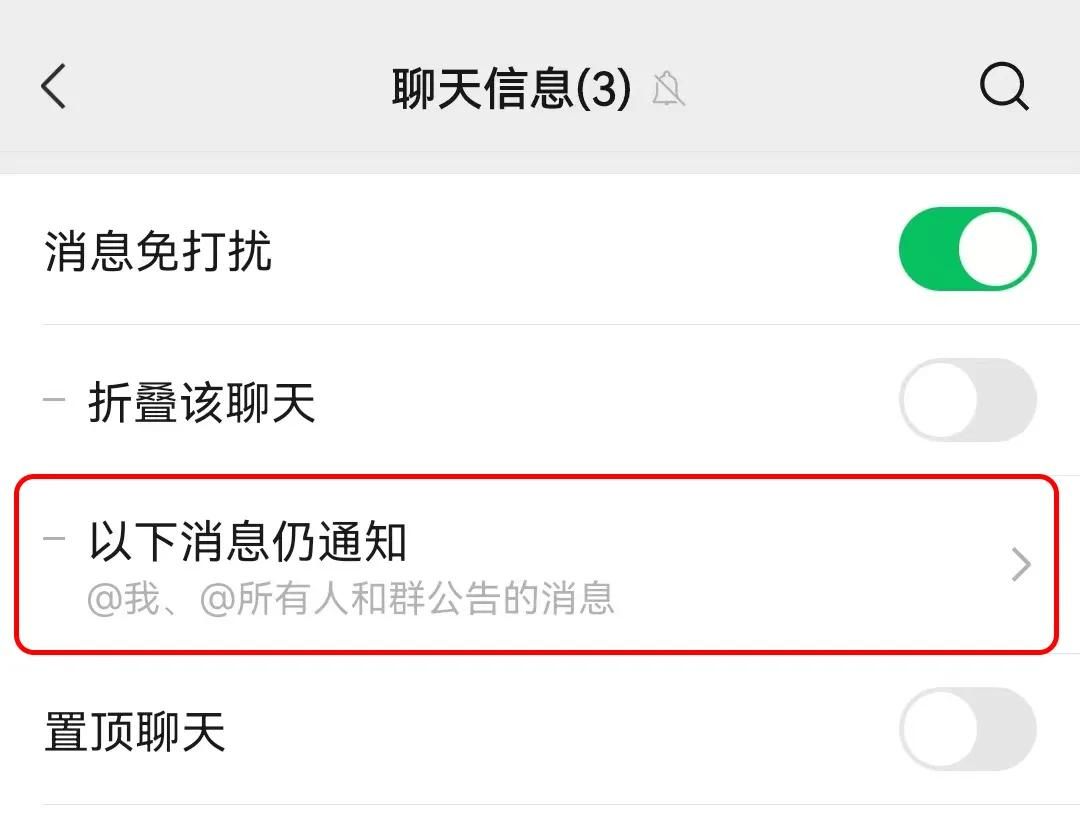Image resolution: width=1080 pixels, height=817 pixels.
Task: Tap the chevron on 以下消息仍通知 row
Action: 1020,565
